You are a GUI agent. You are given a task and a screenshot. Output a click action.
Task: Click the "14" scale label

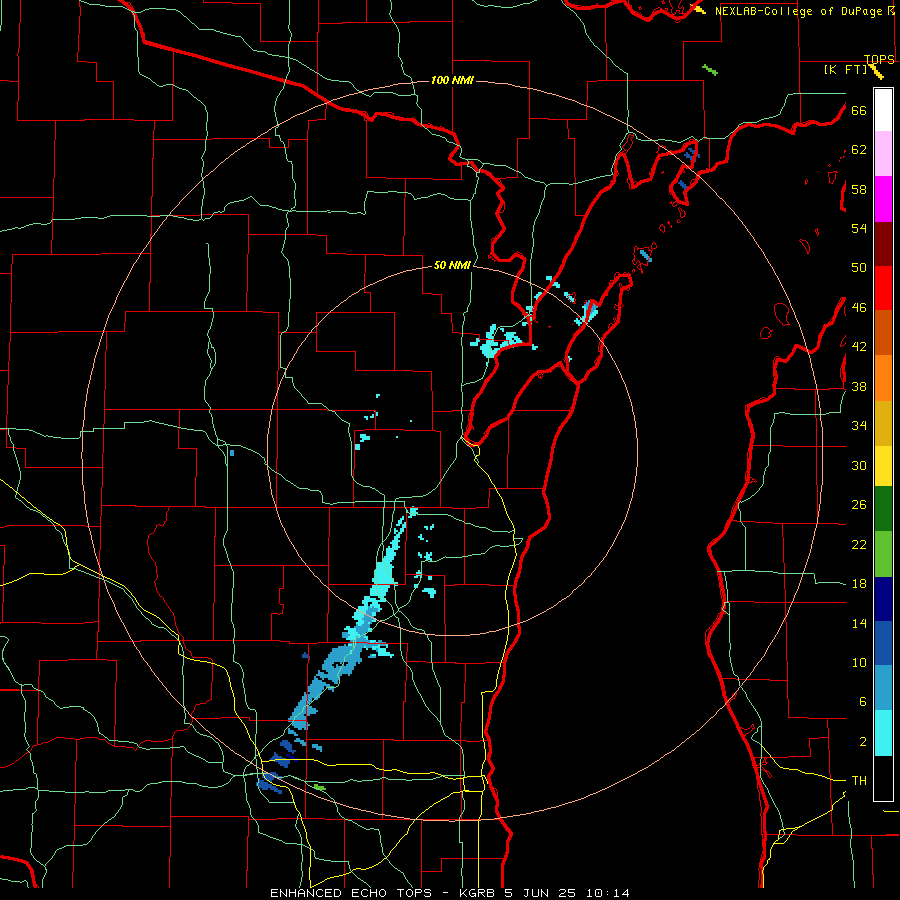pyautogui.click(x=859, y=623)
